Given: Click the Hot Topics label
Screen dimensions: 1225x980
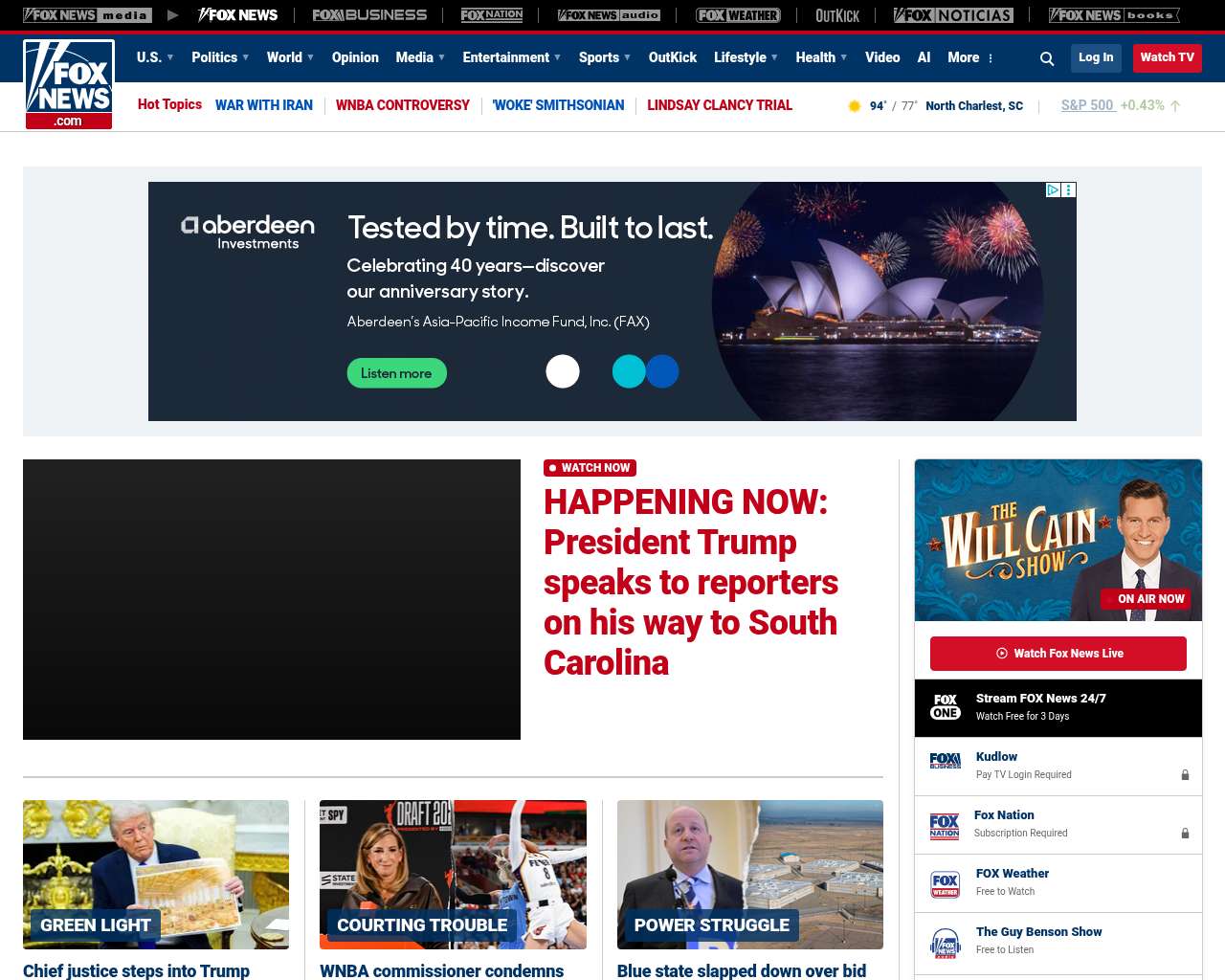Looking at the screenshot, I should [x=169, y=104].
